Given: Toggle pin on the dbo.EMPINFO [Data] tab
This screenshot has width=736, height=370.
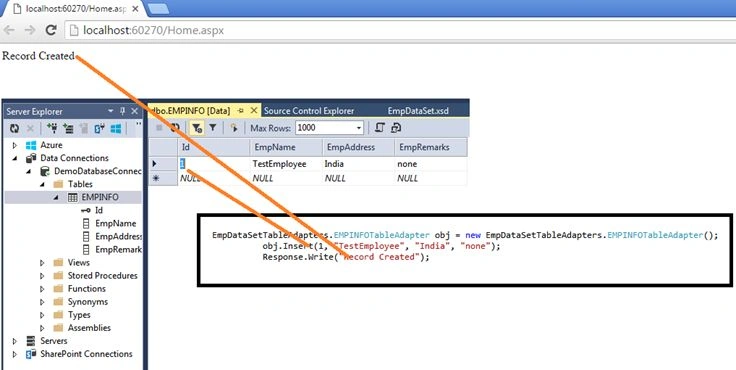Looking at the screenshot, I should point(241,111).
